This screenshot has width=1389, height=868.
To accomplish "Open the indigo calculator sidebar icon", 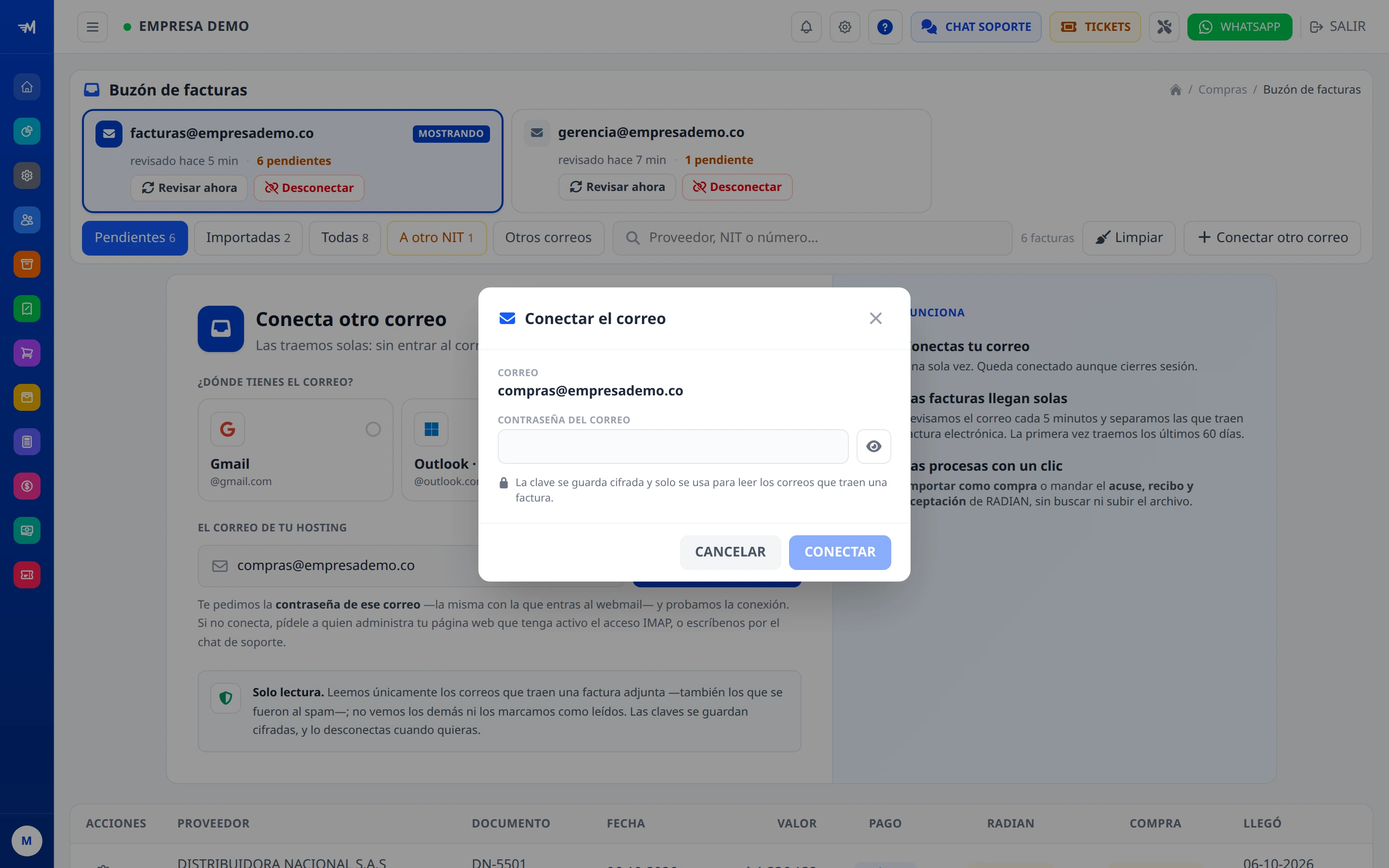I will 27,442.
